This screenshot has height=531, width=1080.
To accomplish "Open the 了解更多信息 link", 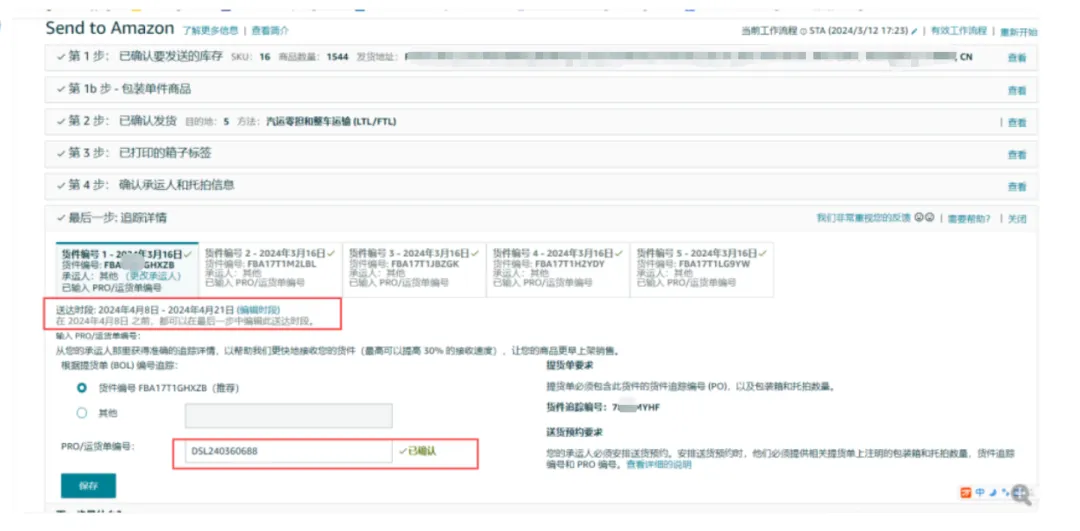I will coord(211,30).
